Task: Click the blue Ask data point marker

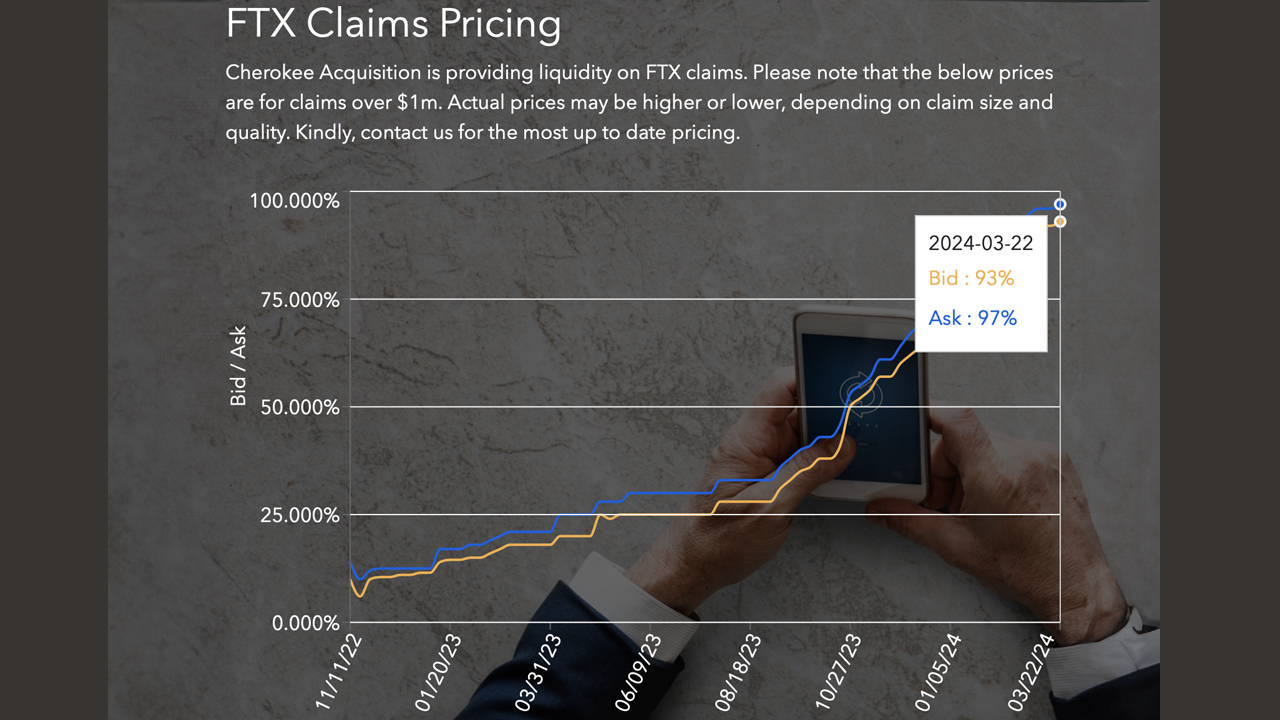Action: pyautogui.click(x=1060, y=205)
